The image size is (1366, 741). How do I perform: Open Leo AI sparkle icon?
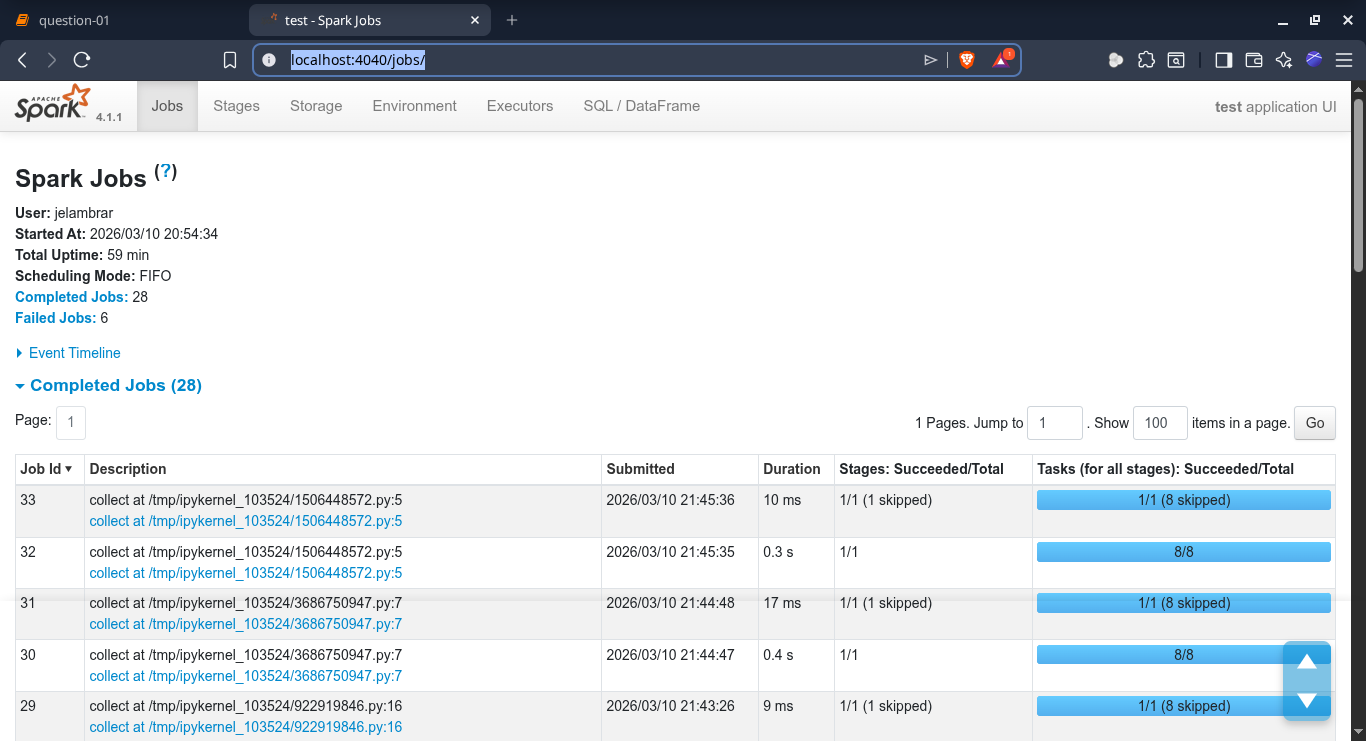[x=1284, y=60]
